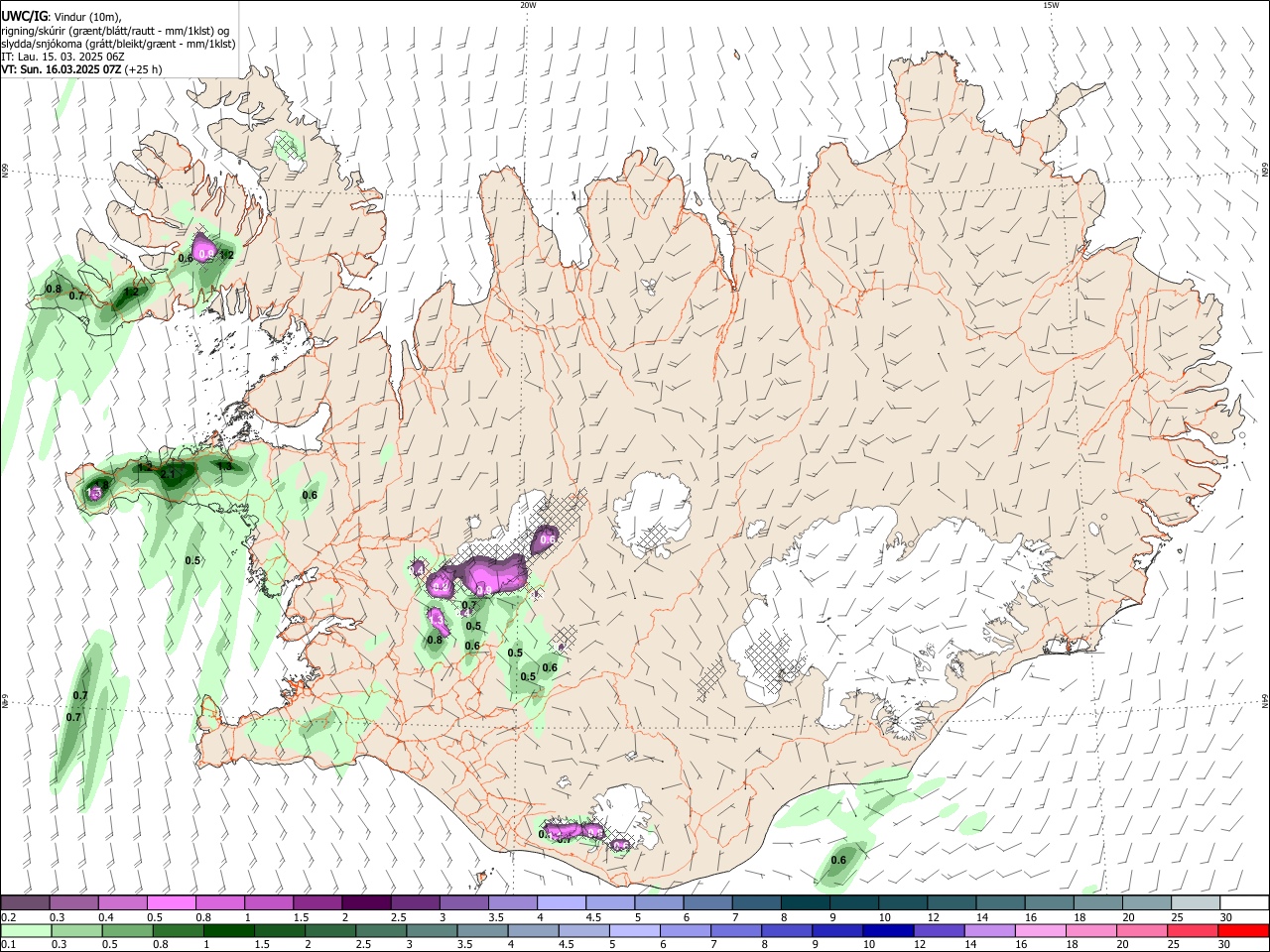Pick the violet rain swatch between 12 and 14
The width and height of the screenshot is (1270, 952).
pos(939,930)
